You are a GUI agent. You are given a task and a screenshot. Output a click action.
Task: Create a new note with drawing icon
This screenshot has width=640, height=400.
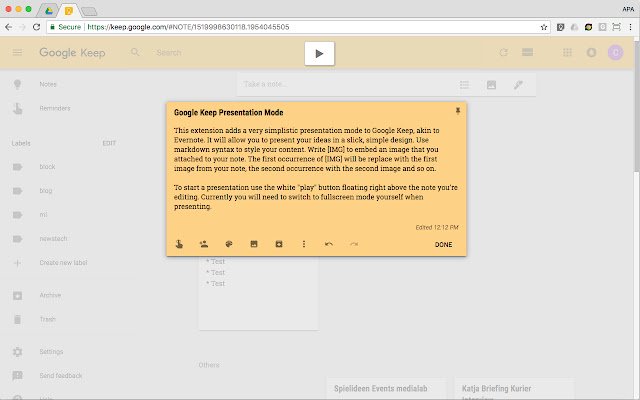coord(518,85)
